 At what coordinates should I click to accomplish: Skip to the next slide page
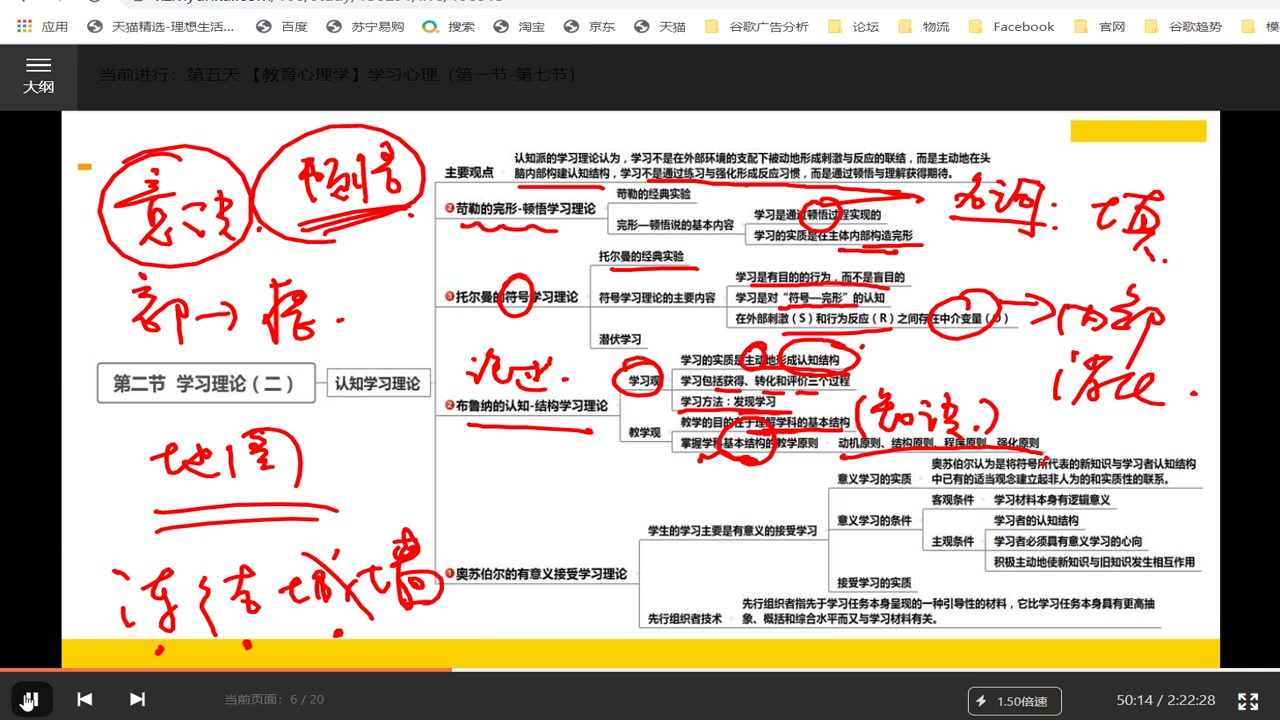coord(138,699)
